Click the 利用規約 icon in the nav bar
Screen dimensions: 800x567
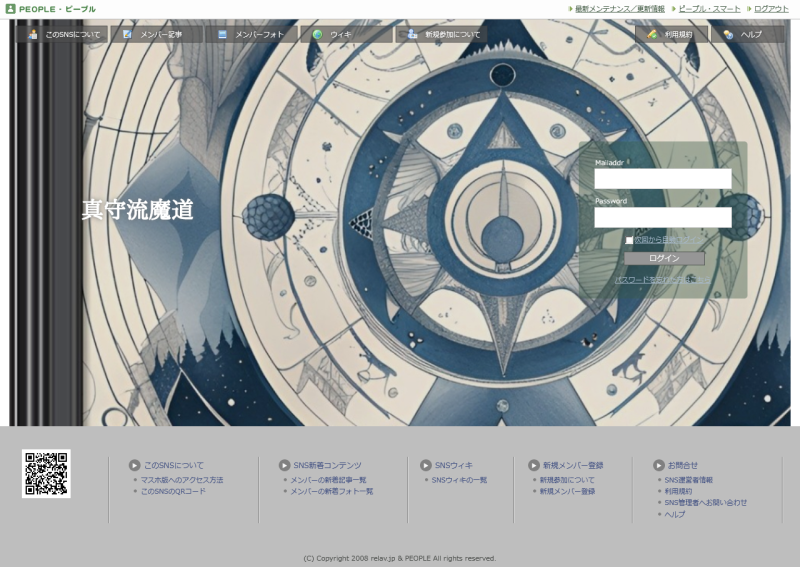[x=652, y=34]
